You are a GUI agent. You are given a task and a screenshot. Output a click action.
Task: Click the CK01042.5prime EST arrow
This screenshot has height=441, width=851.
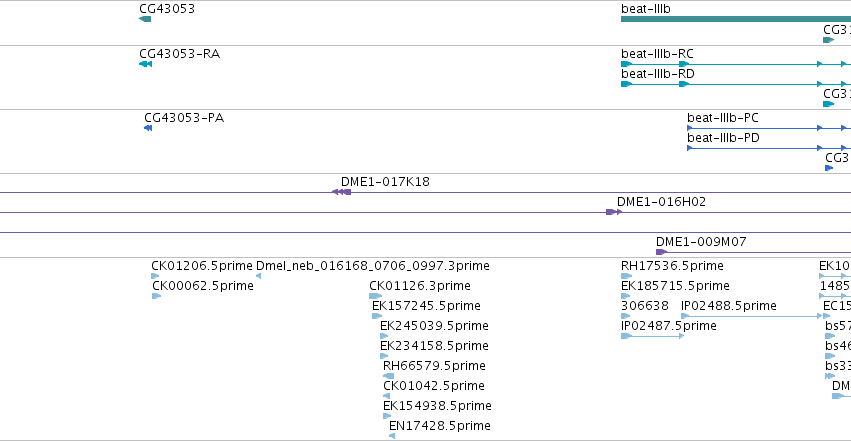(386, 396)
